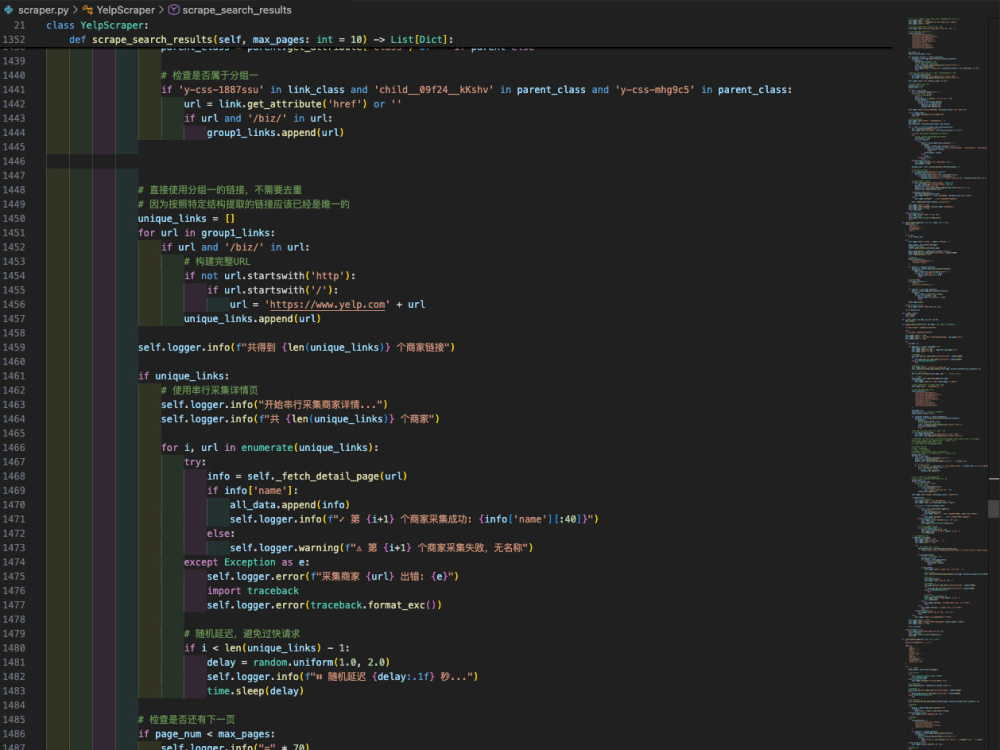The image size is (1000, 750).
Task: Click unique_links.append(url) statement
Action: (x=253, y=318)
